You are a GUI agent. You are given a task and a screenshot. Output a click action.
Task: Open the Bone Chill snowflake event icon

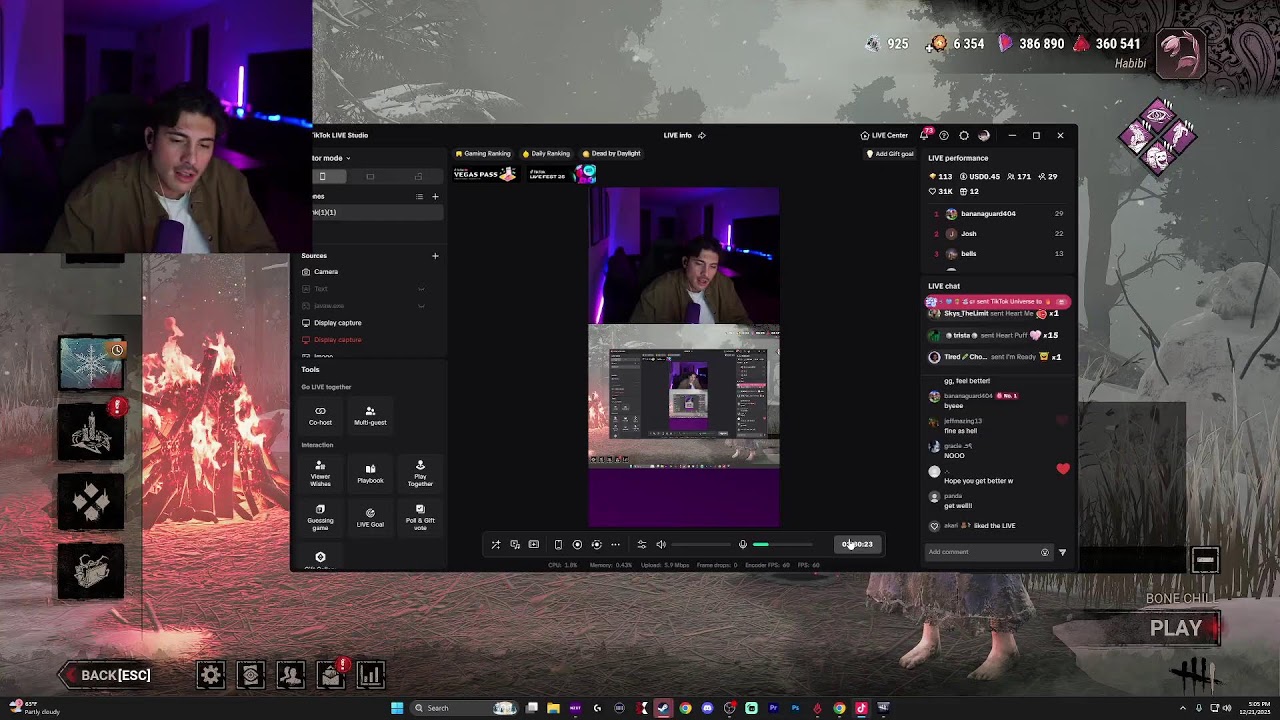coord(91,362)
